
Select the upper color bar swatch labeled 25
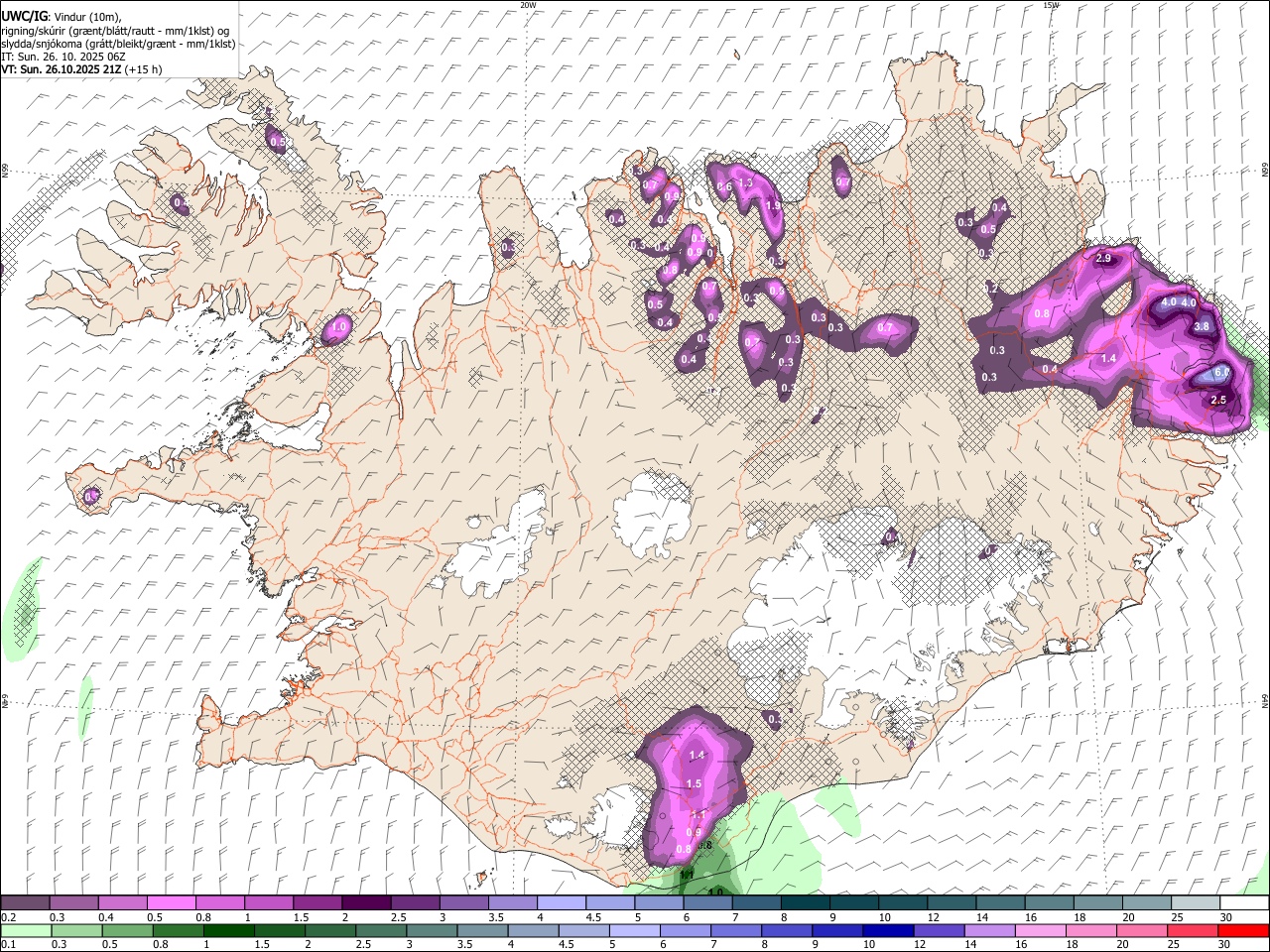(1195, 902)
